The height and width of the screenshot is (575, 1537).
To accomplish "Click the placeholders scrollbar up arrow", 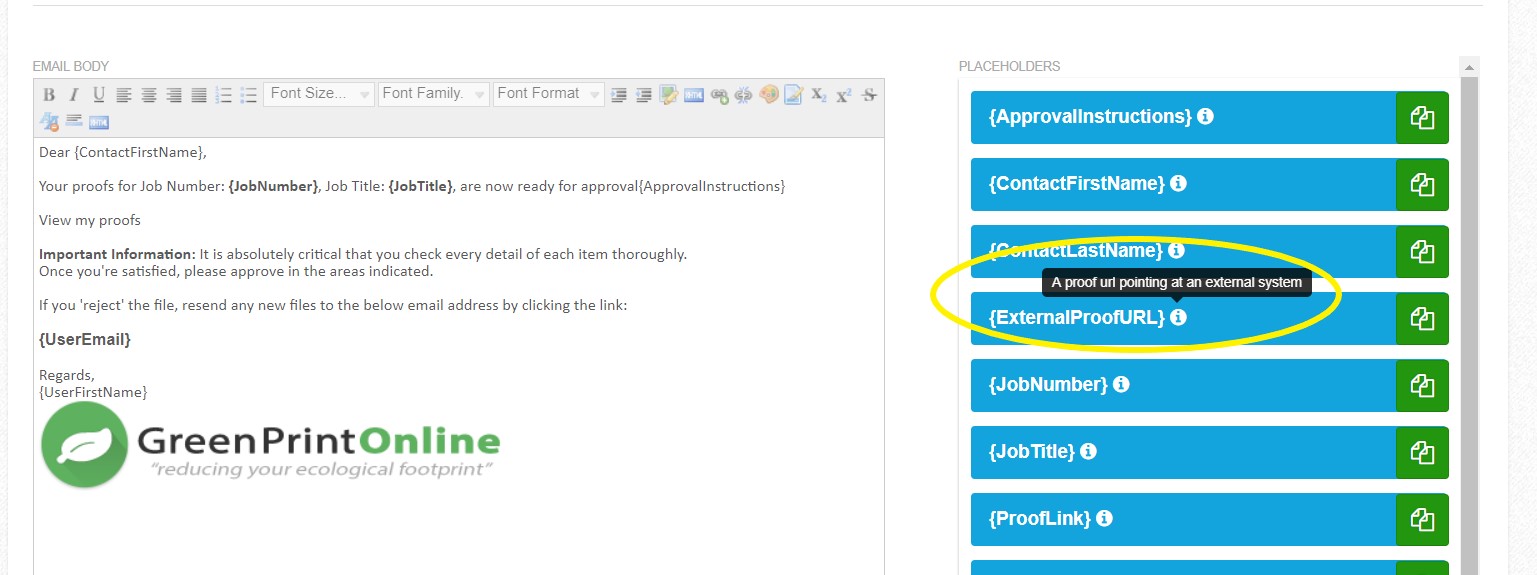I will tap(1469, 66).
